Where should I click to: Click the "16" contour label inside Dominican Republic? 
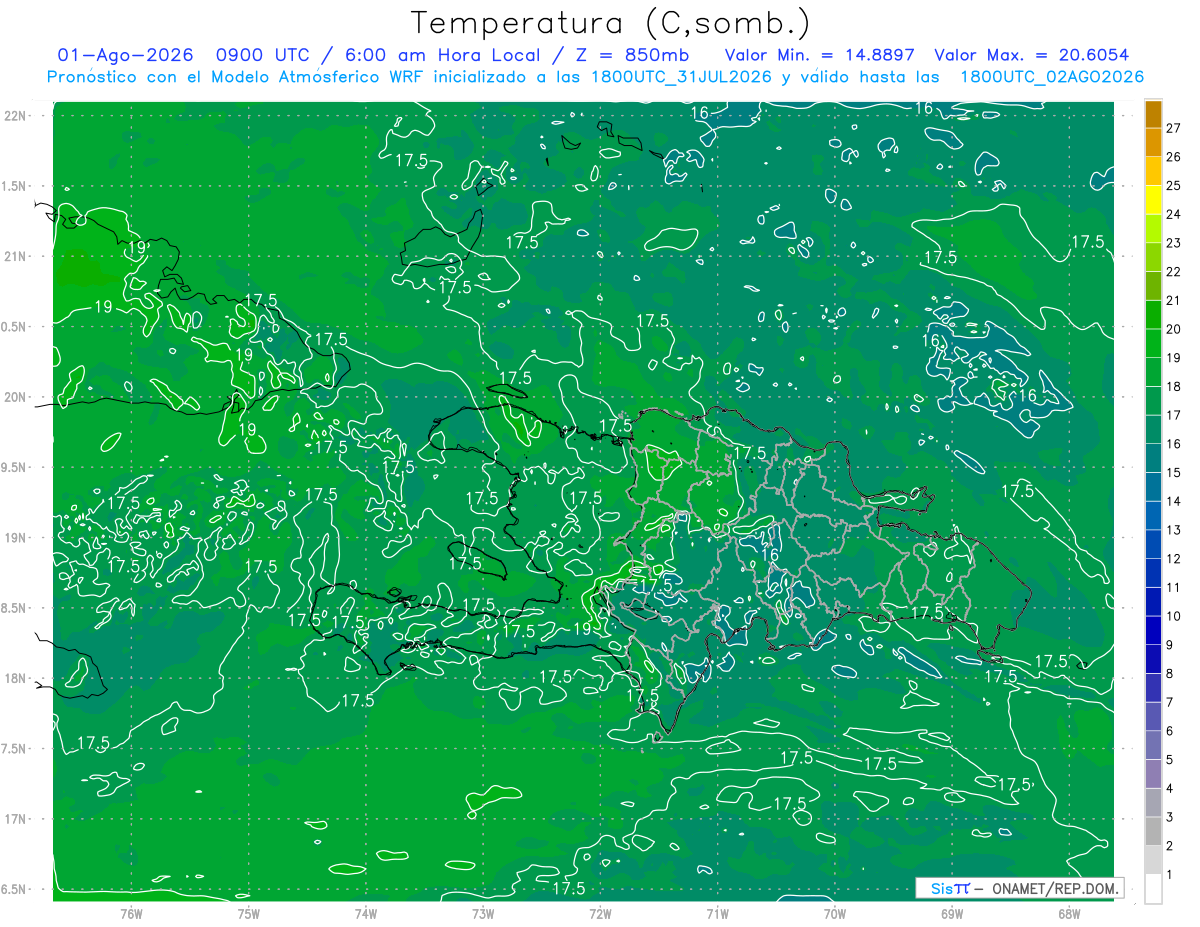[x=770, y=555]
